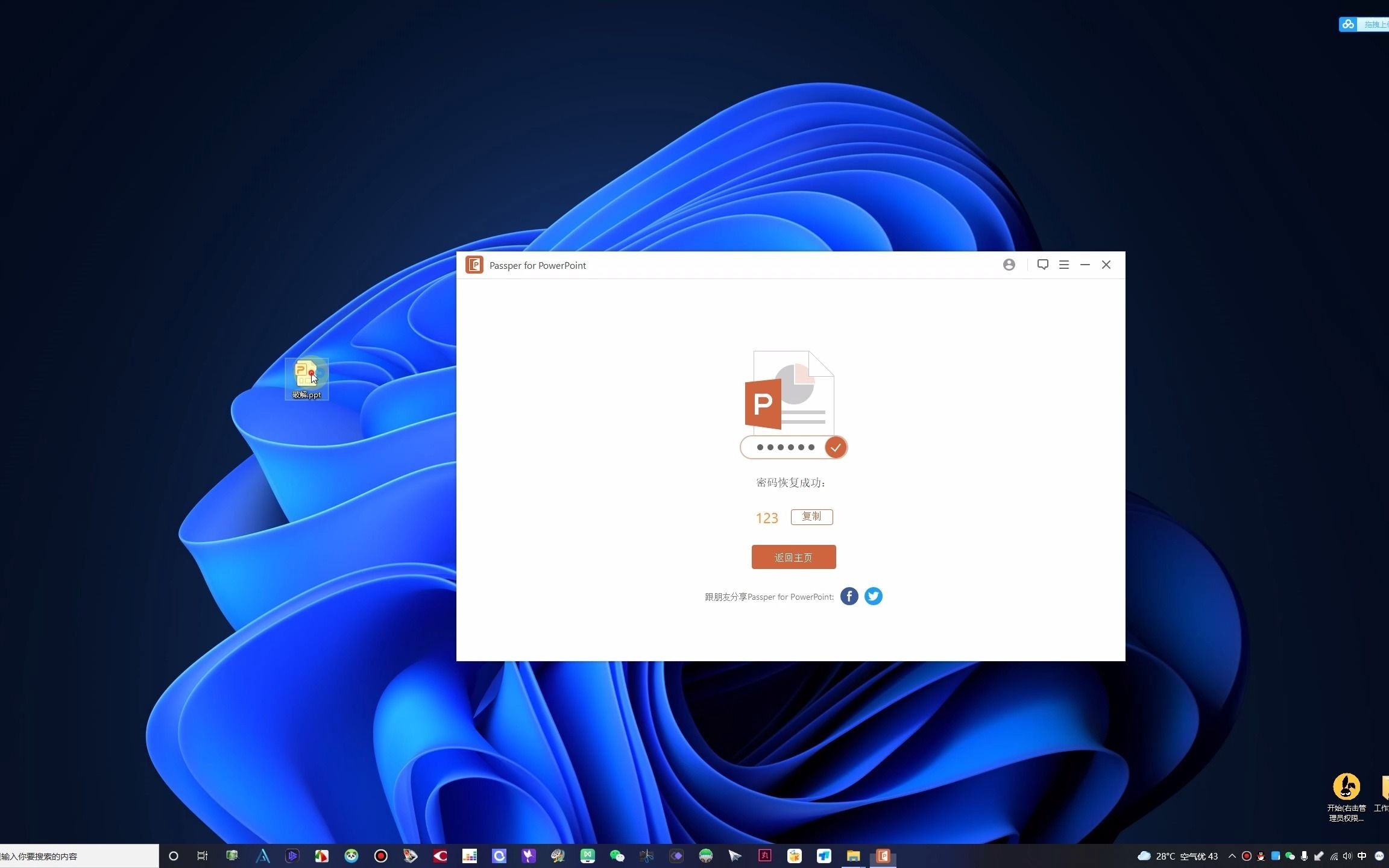
Task: Open WeChat from the taskbar
Action: (x=617, y=856)
